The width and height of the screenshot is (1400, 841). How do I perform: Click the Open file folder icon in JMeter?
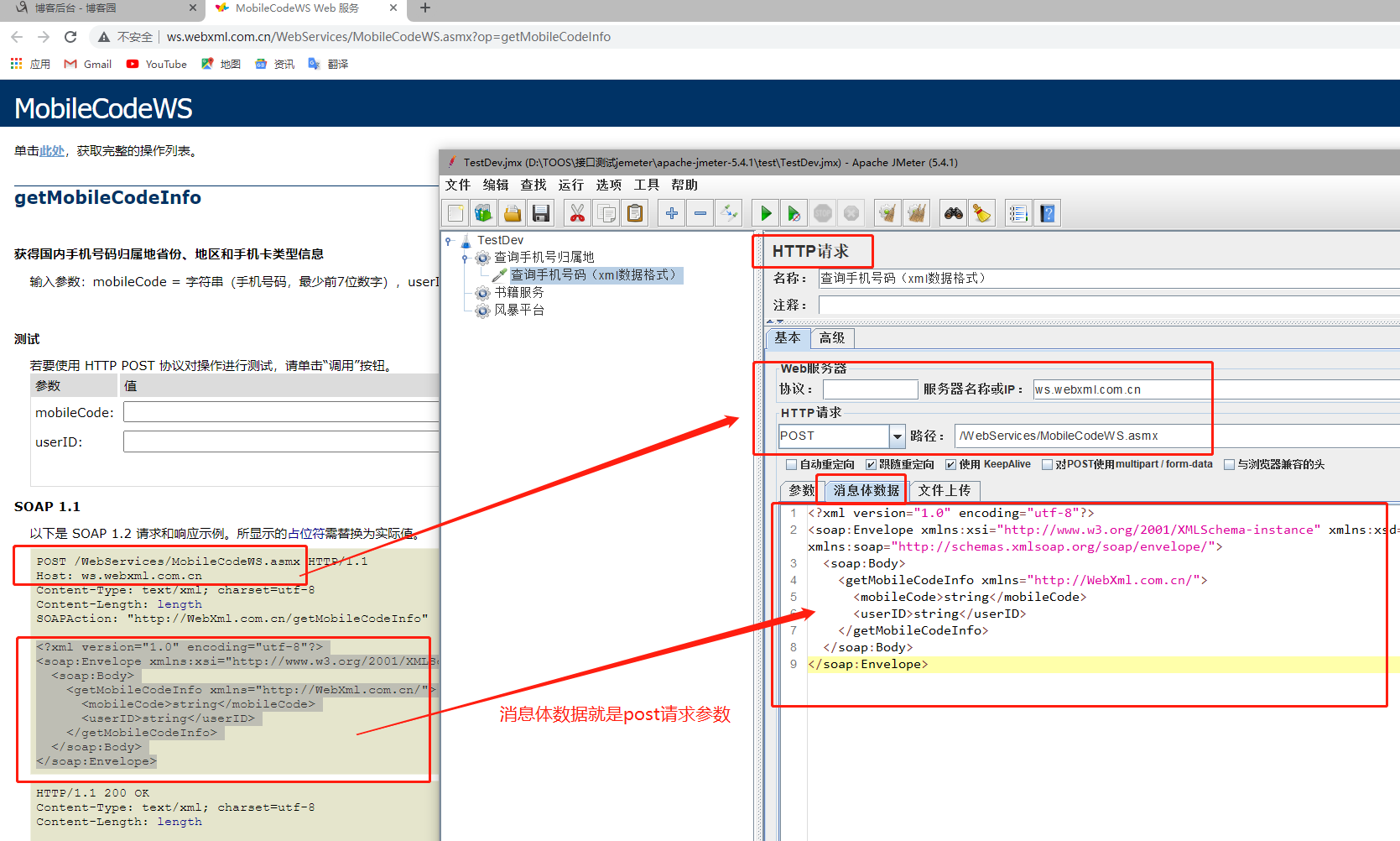513,213
